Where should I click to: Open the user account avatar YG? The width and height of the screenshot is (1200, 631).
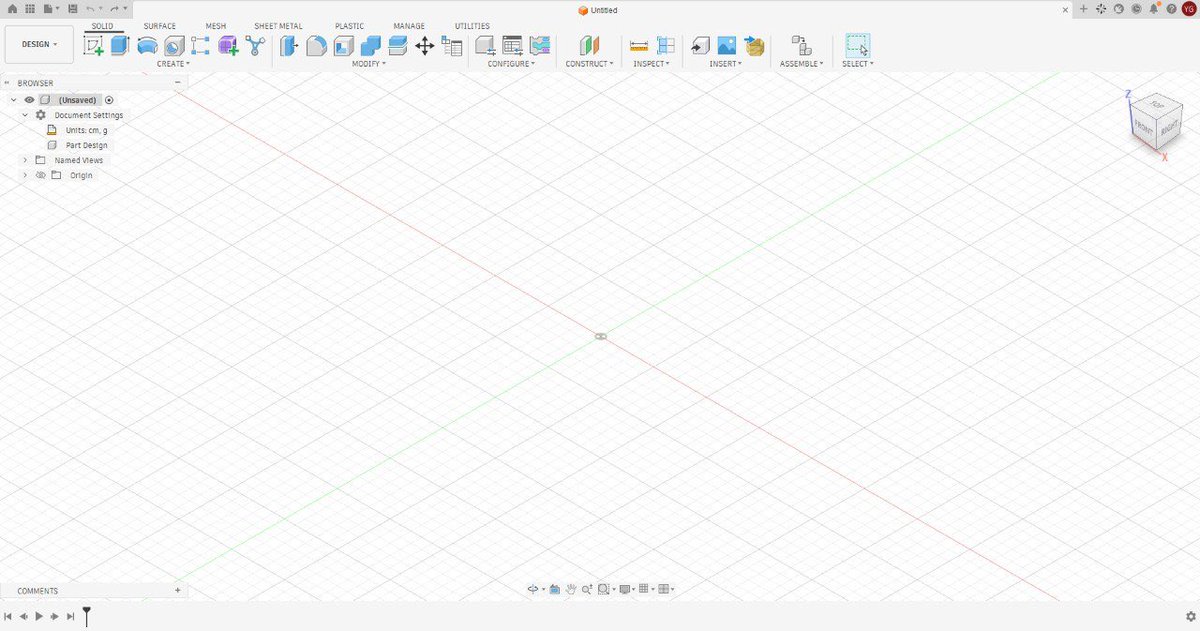[x=1188, y=9]
